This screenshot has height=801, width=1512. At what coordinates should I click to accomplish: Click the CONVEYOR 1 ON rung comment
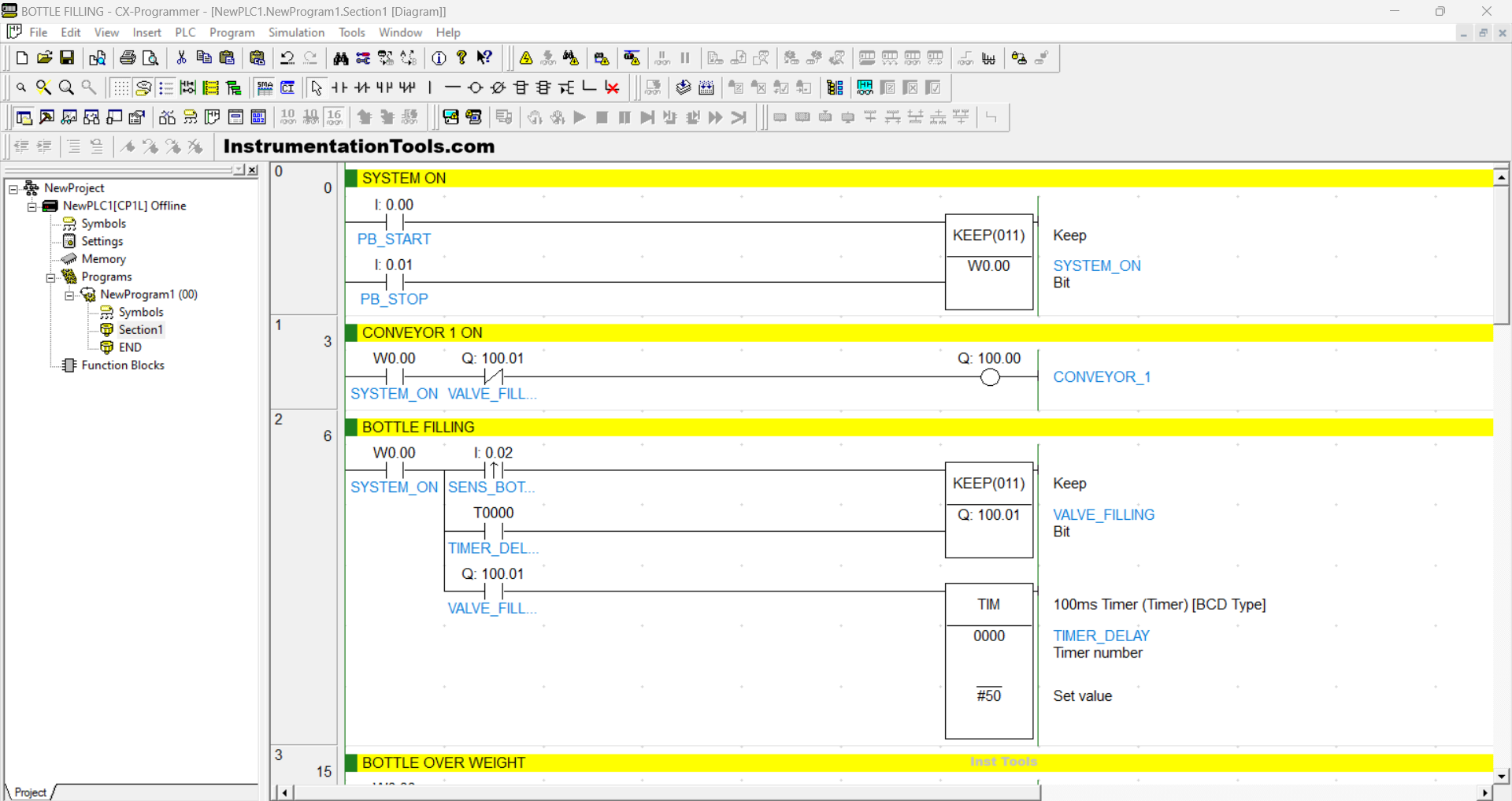pos(422,332)
